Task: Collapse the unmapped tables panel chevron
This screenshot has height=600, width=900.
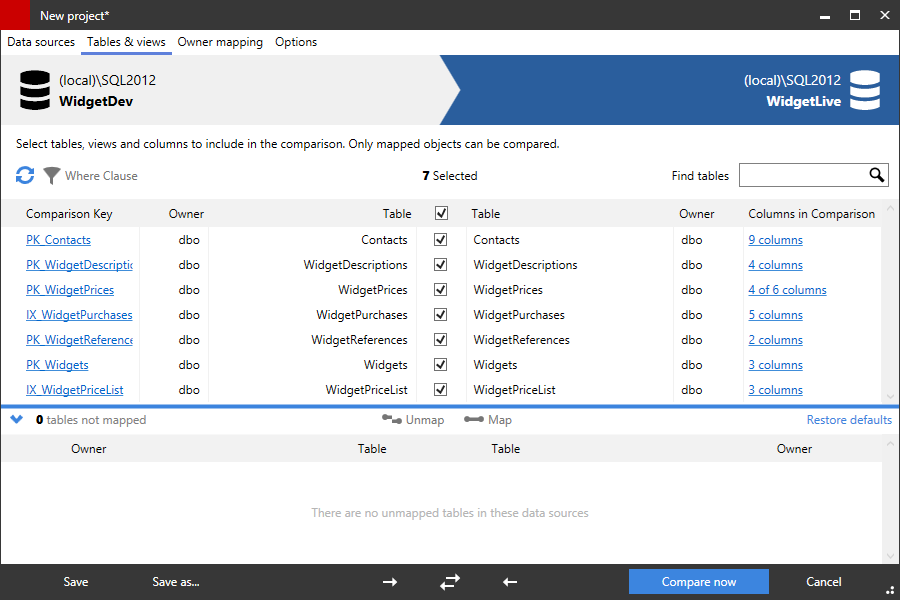Action: click(x=16, y=420)
